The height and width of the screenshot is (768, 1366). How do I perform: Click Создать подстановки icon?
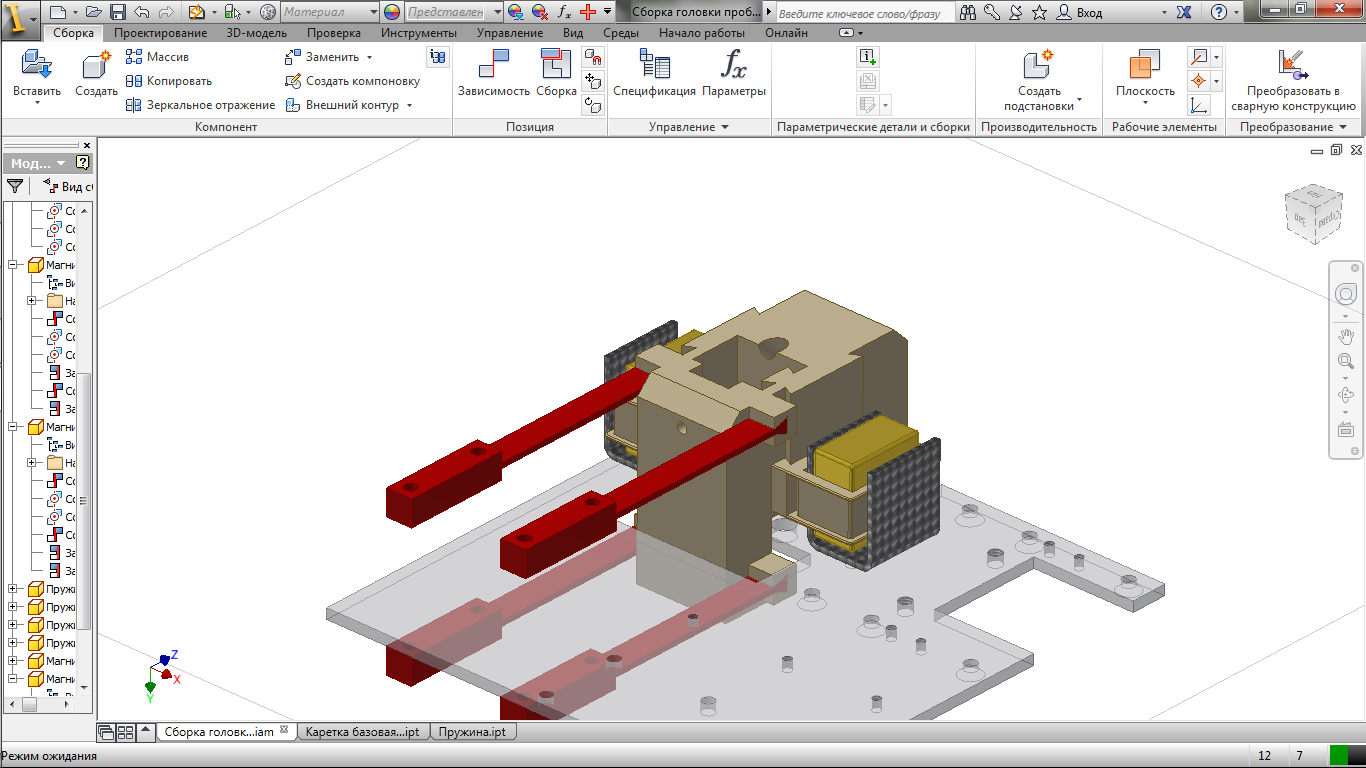click(x=1038, y=68)
